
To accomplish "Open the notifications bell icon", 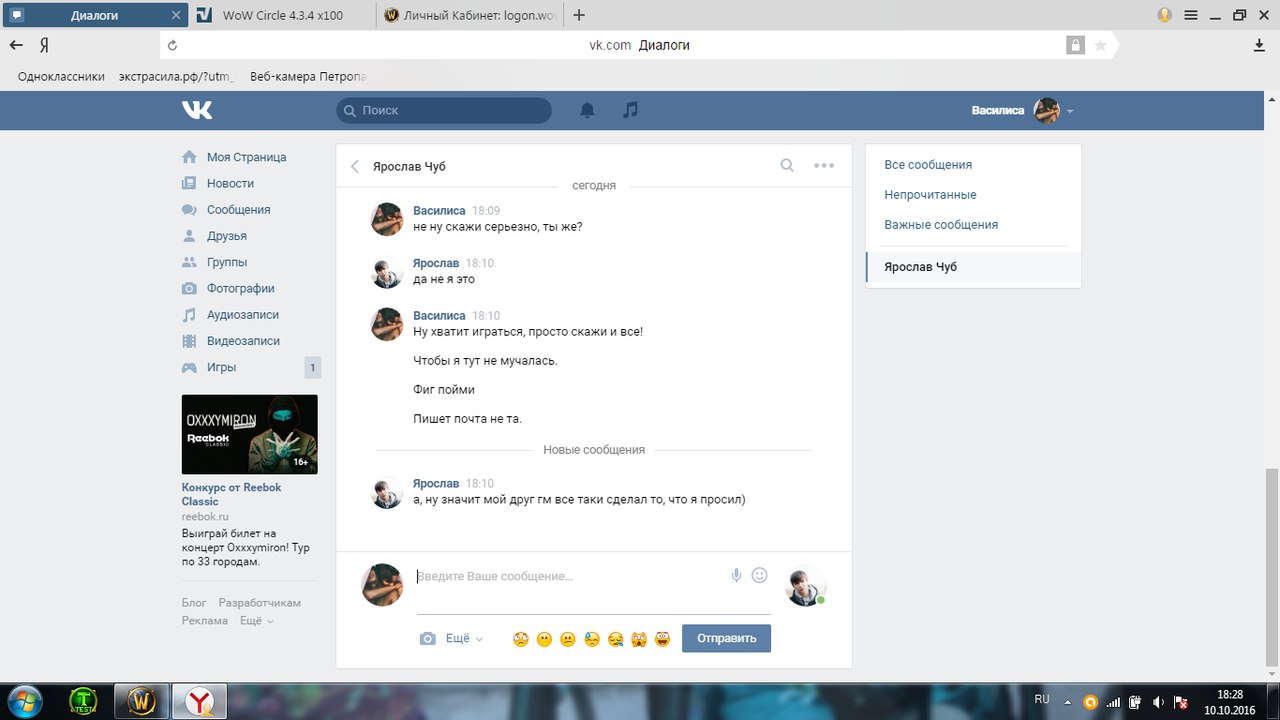I will point(588,110).
